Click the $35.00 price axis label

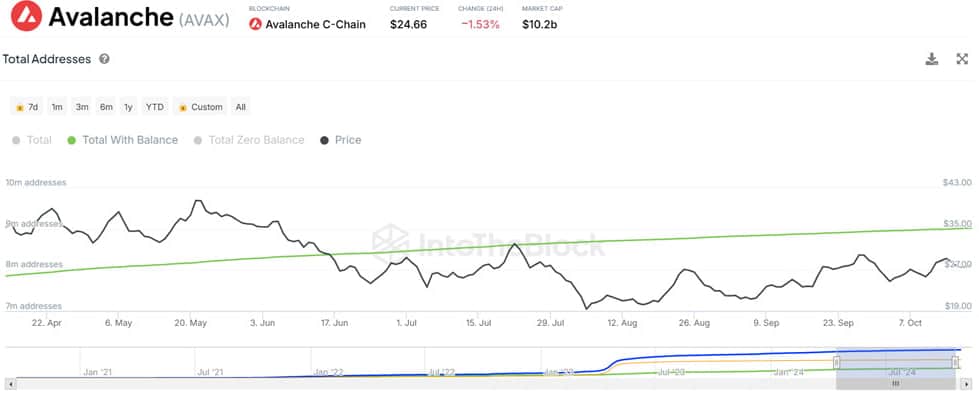pyautogui.click(x=957, y=223)
